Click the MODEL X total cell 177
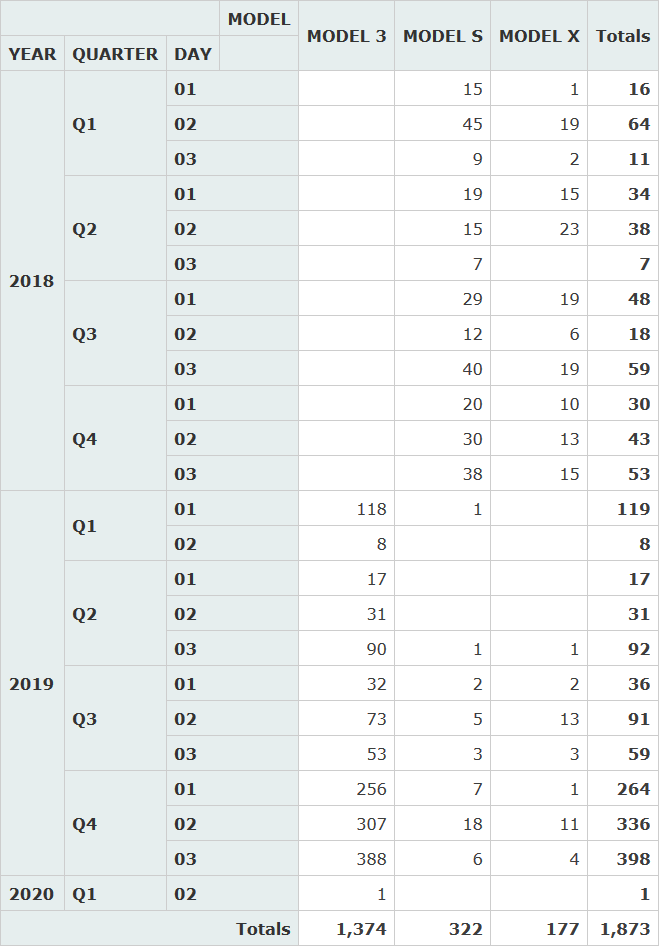659x946 pixels. [x=562, y=929]
